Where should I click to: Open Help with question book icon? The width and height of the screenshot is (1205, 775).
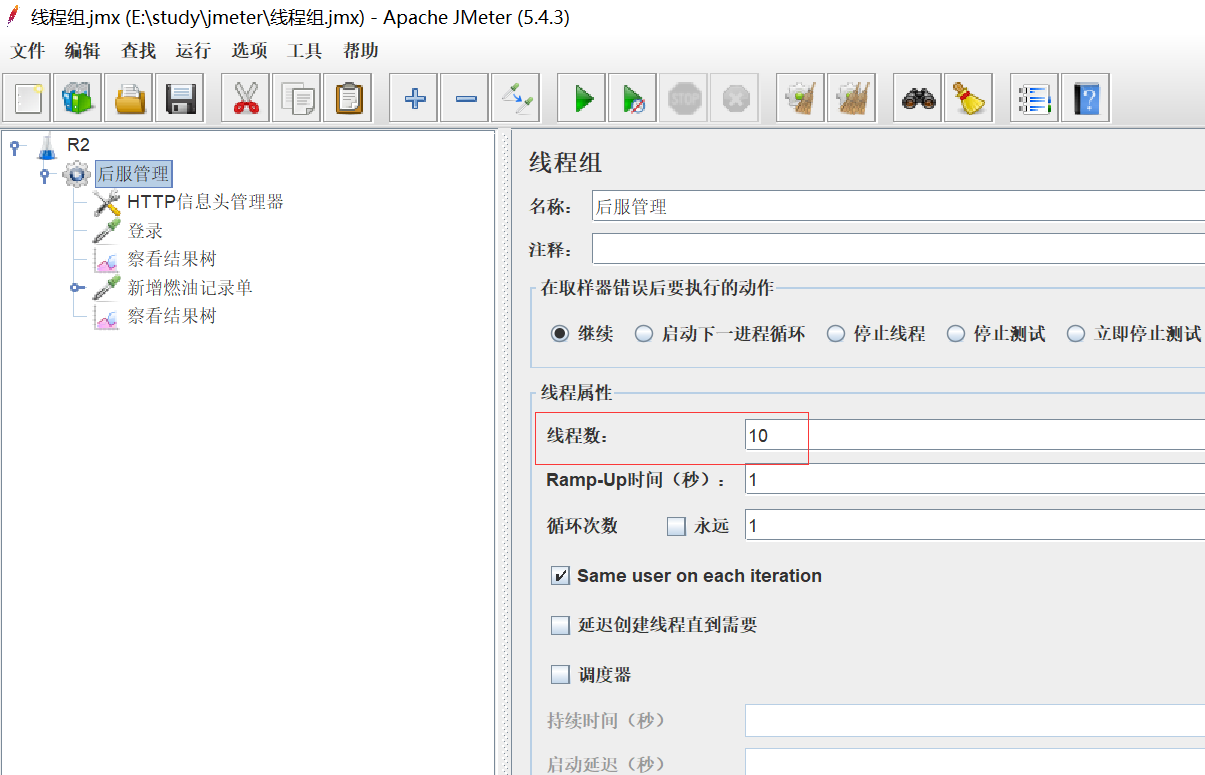point(1086,98)
